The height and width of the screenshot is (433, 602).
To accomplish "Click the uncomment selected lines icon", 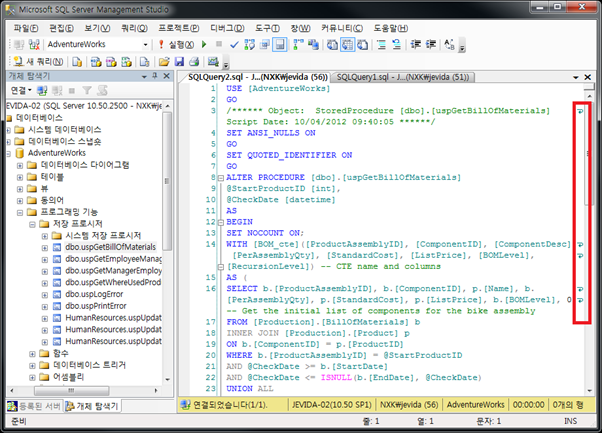I will 397,45.
